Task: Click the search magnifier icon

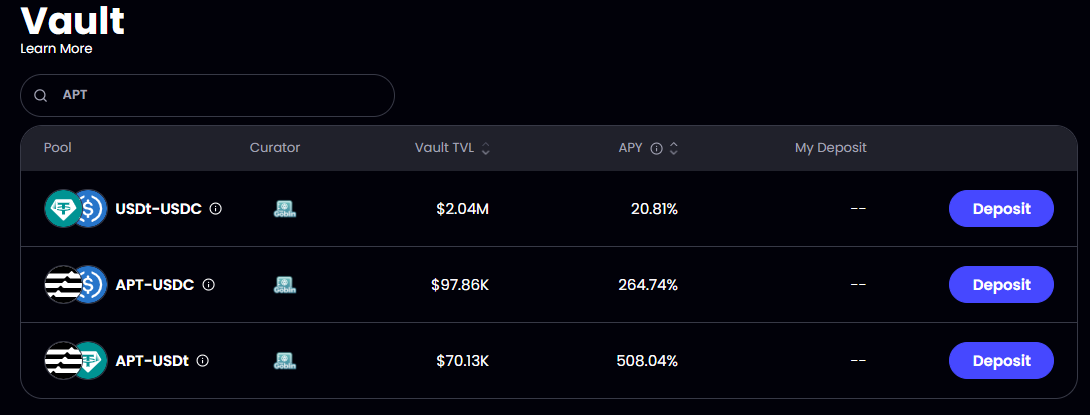Action: (x=40, y=96)
